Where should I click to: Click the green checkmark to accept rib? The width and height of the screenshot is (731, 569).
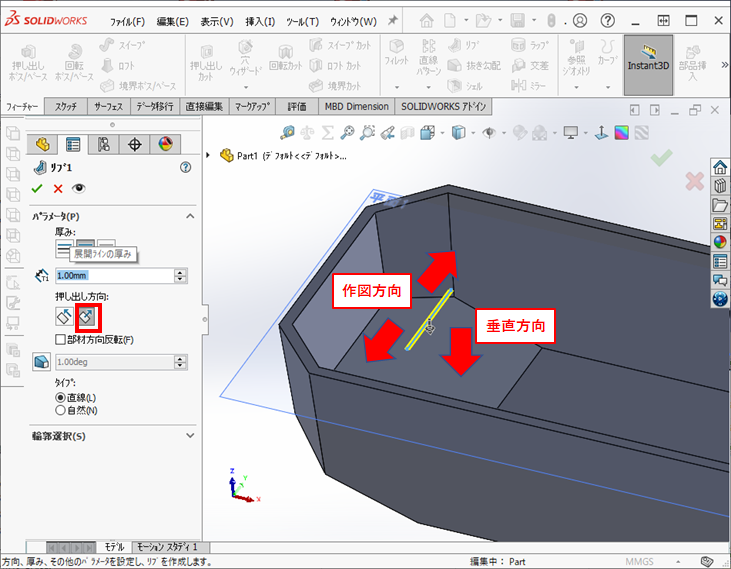37,188
